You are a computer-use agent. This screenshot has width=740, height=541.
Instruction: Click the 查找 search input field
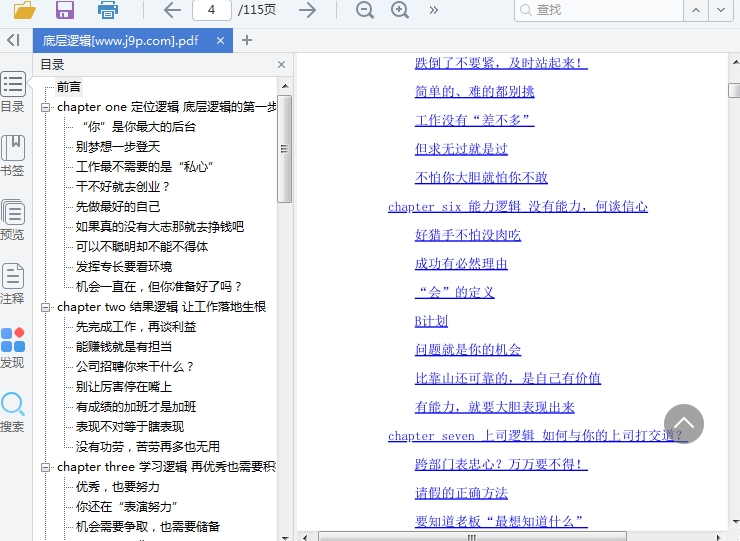coord(600,10)
